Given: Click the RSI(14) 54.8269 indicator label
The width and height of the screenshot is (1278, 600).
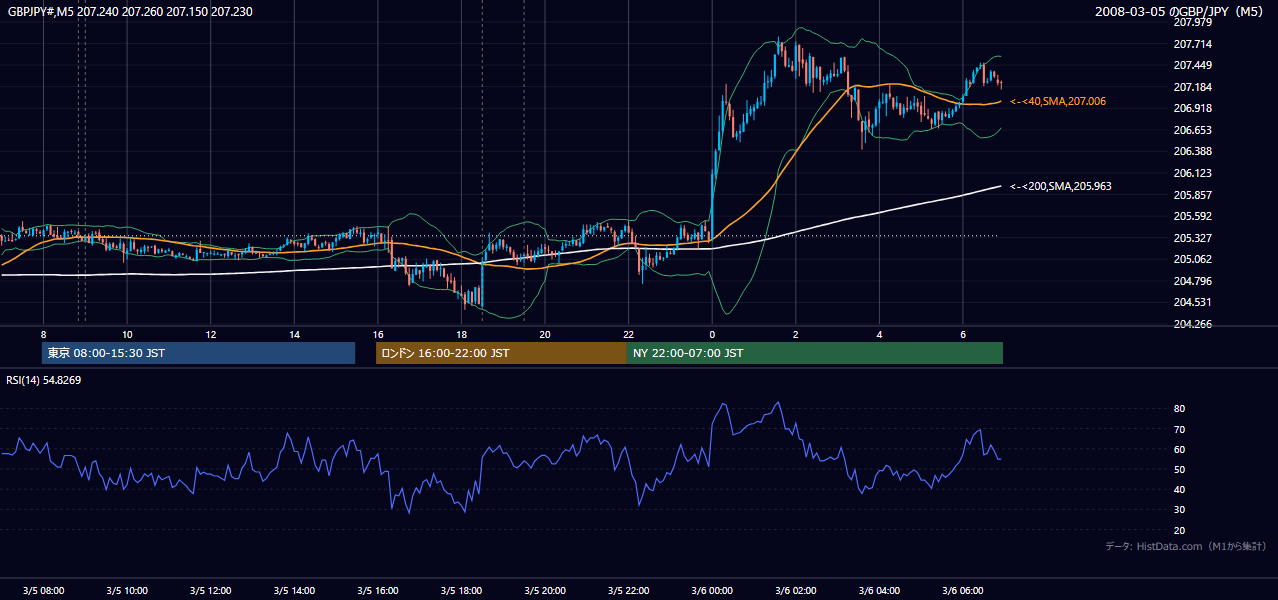Looking at the screenshot, I should click(x=44, y=380).
